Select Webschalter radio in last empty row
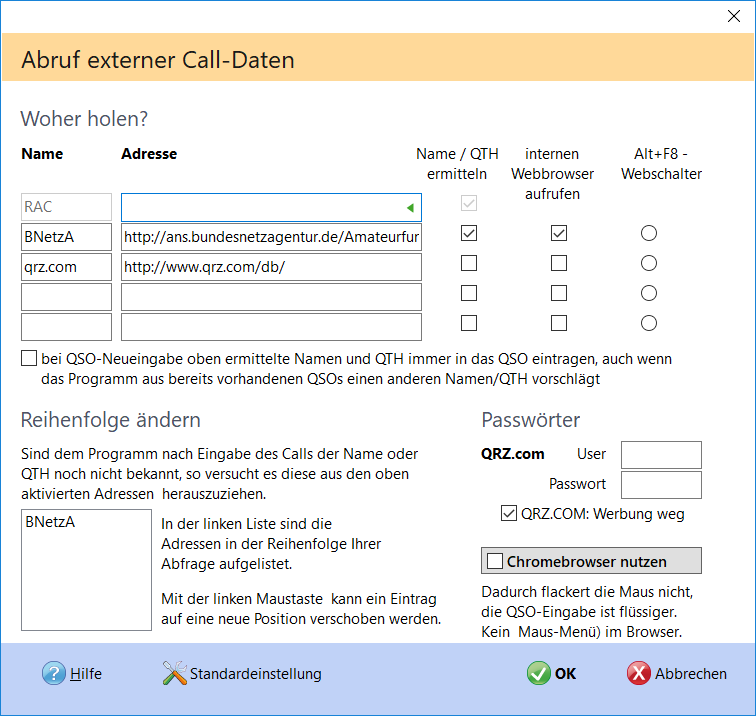756x716 pixels. tap(648, 323)
